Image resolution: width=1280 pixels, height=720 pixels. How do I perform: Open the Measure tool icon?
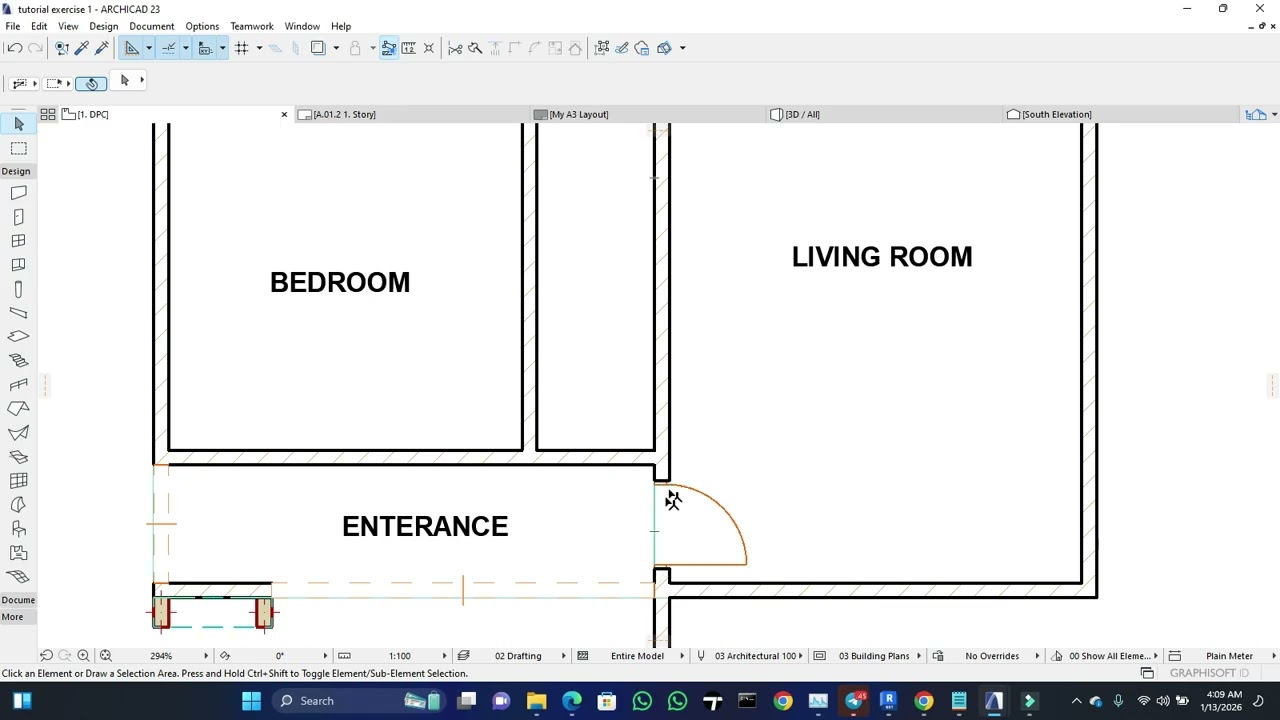pos(408,48)
